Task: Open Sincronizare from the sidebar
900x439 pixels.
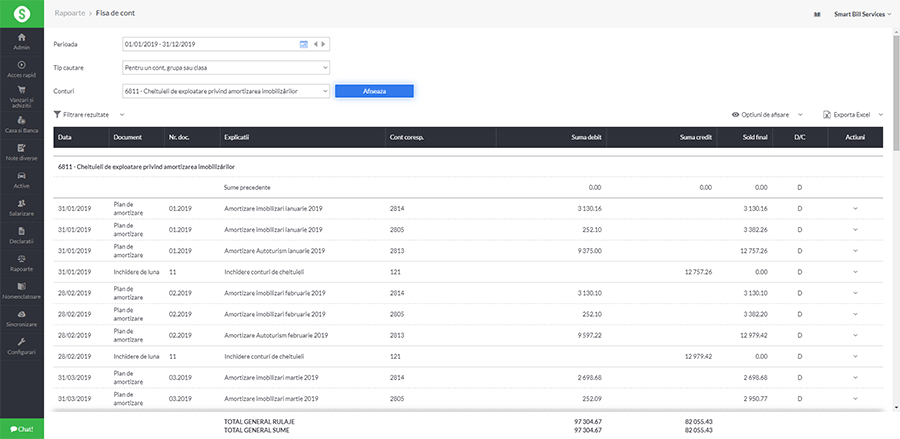Action: click(x=21, y=319)
